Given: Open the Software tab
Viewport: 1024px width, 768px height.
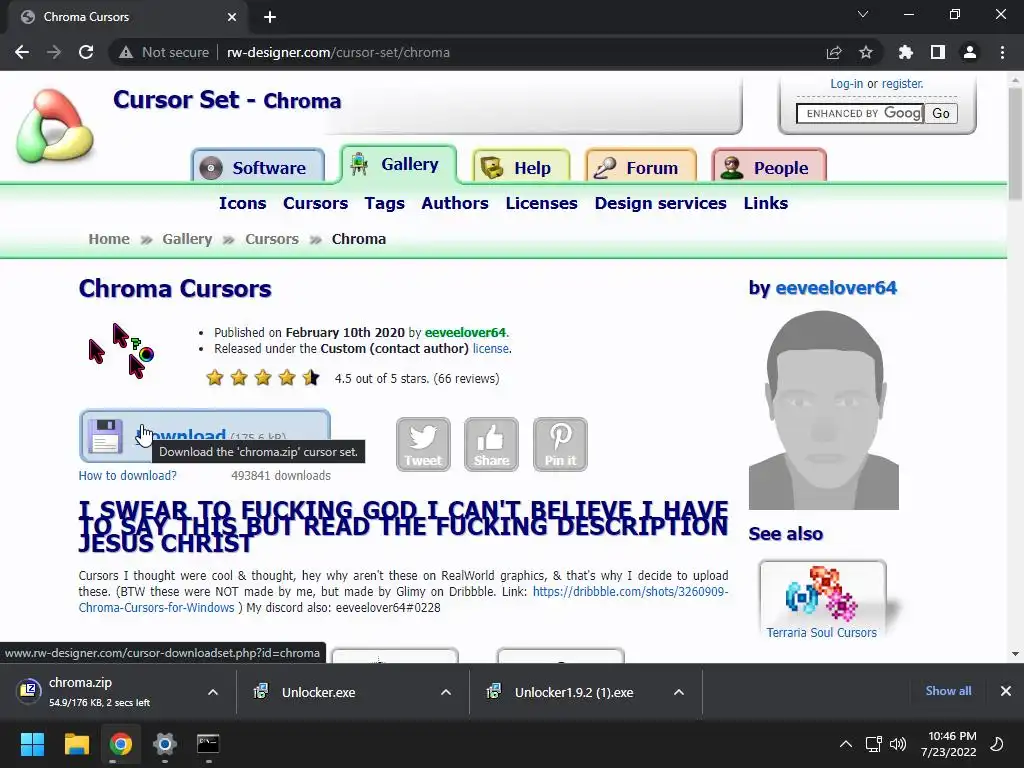Looking at the screenshot, I should coord(258,167).
